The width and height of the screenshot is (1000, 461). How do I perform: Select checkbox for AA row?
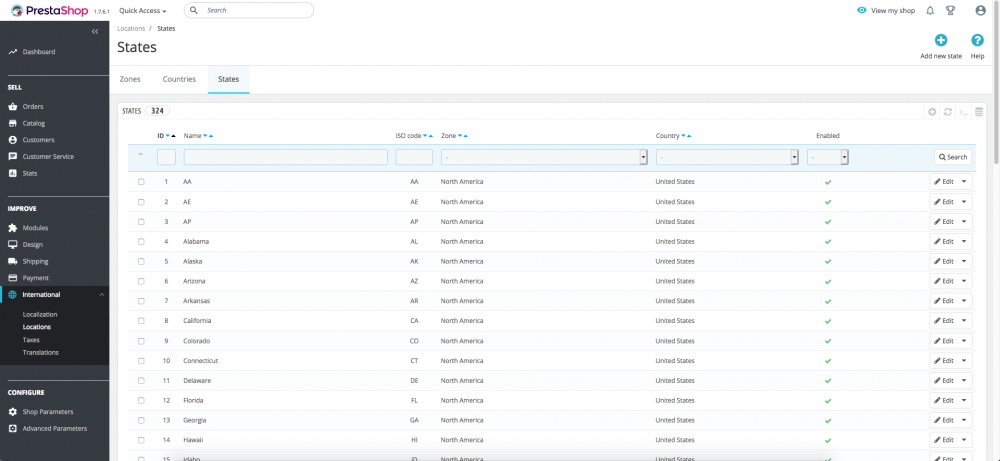[141, 182]
